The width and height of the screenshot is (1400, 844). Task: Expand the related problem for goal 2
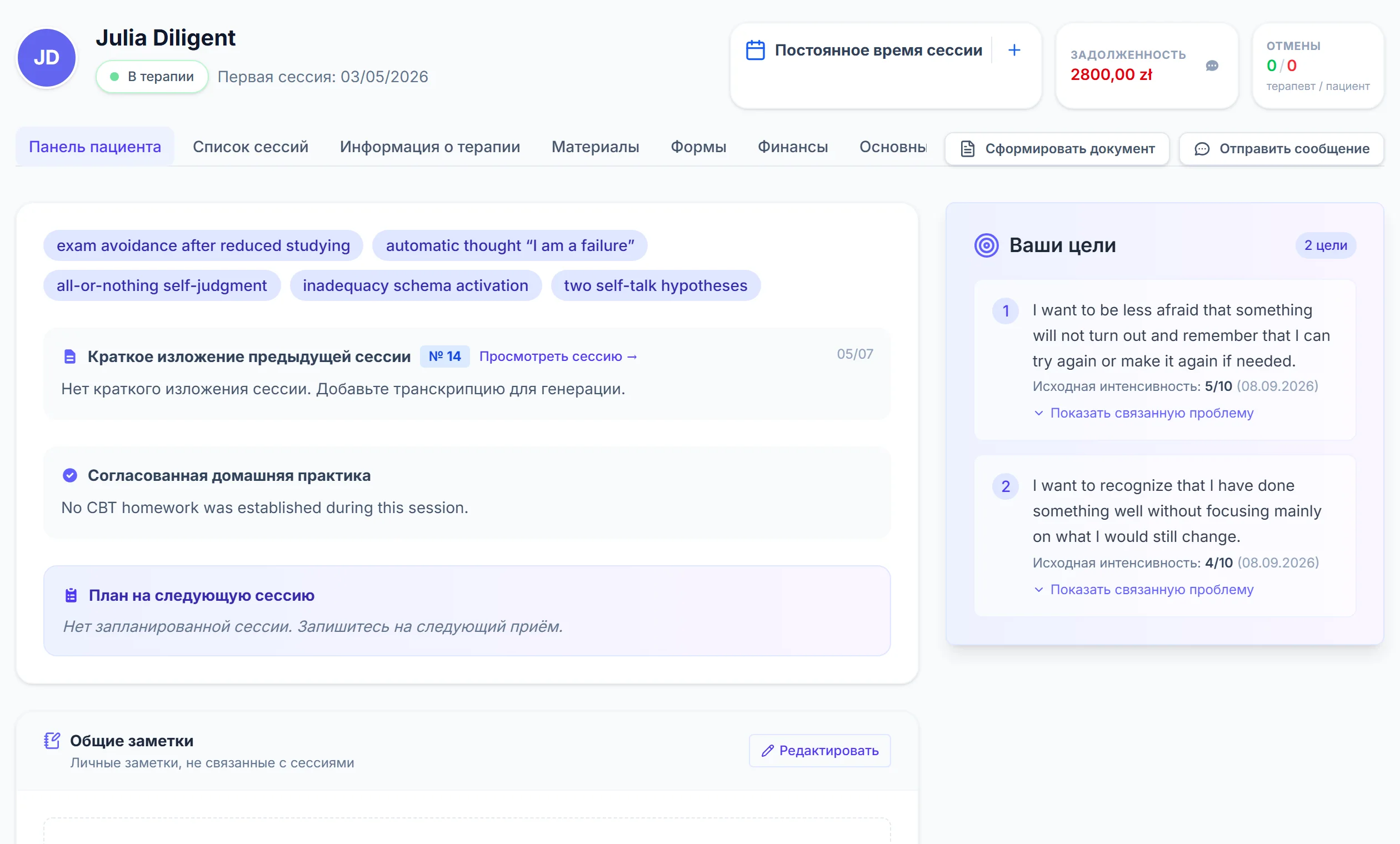[1144, 590]
